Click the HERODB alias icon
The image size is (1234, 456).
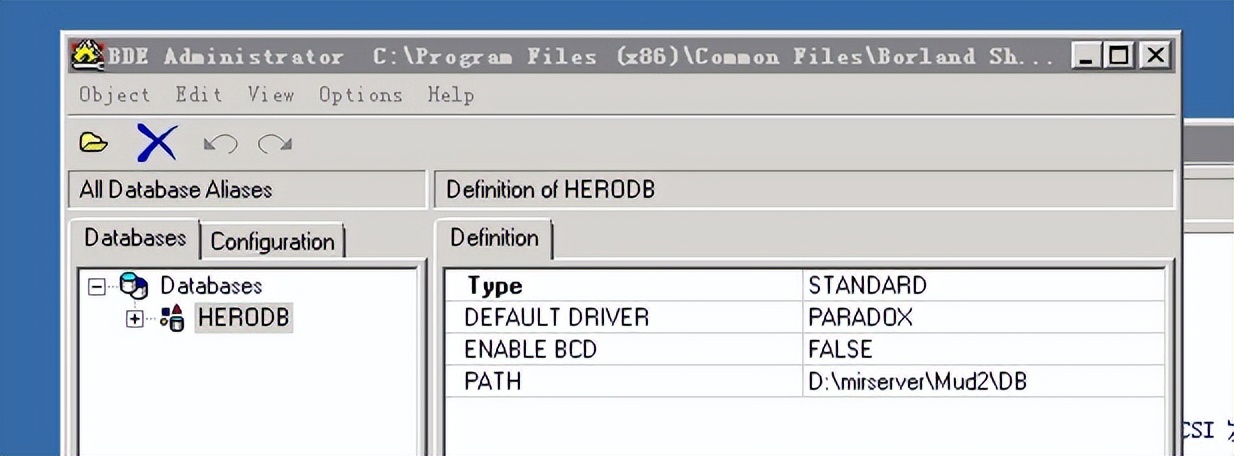(x=172, y=319)
